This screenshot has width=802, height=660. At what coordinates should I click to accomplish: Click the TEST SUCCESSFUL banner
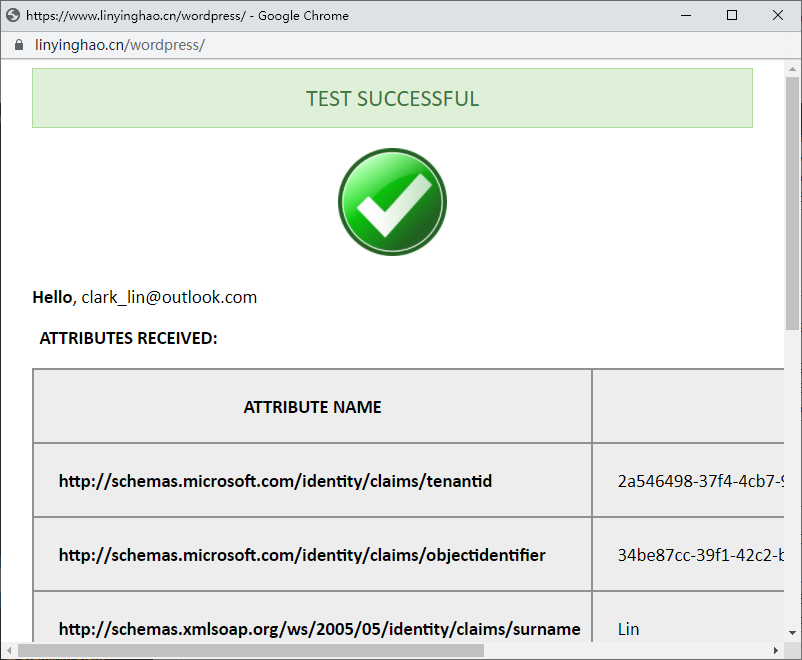(392, 98)
